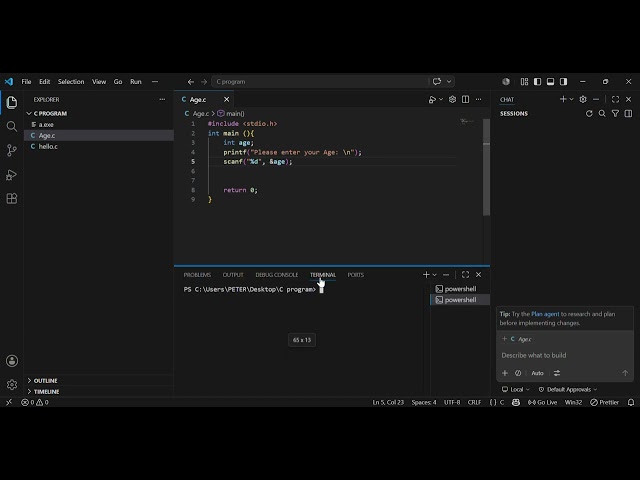
Task: Toggle sessions side layout icon
Action: tap(629, 113)
